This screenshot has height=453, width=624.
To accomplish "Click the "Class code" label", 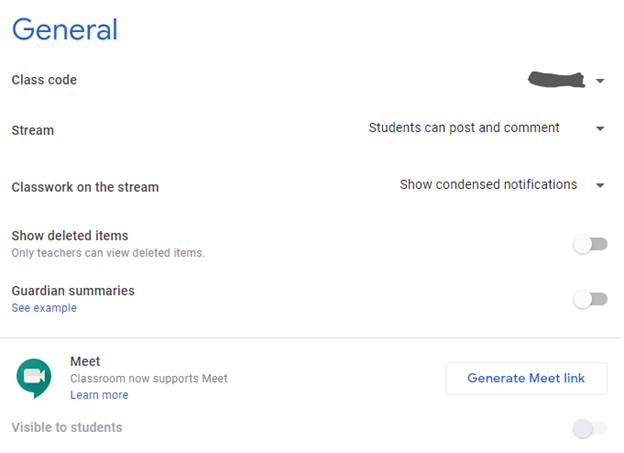I will coord(44,80).
